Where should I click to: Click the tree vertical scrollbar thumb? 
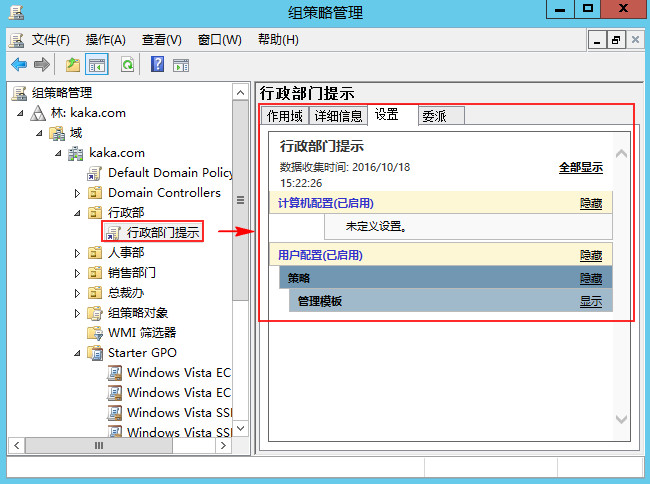240,201
